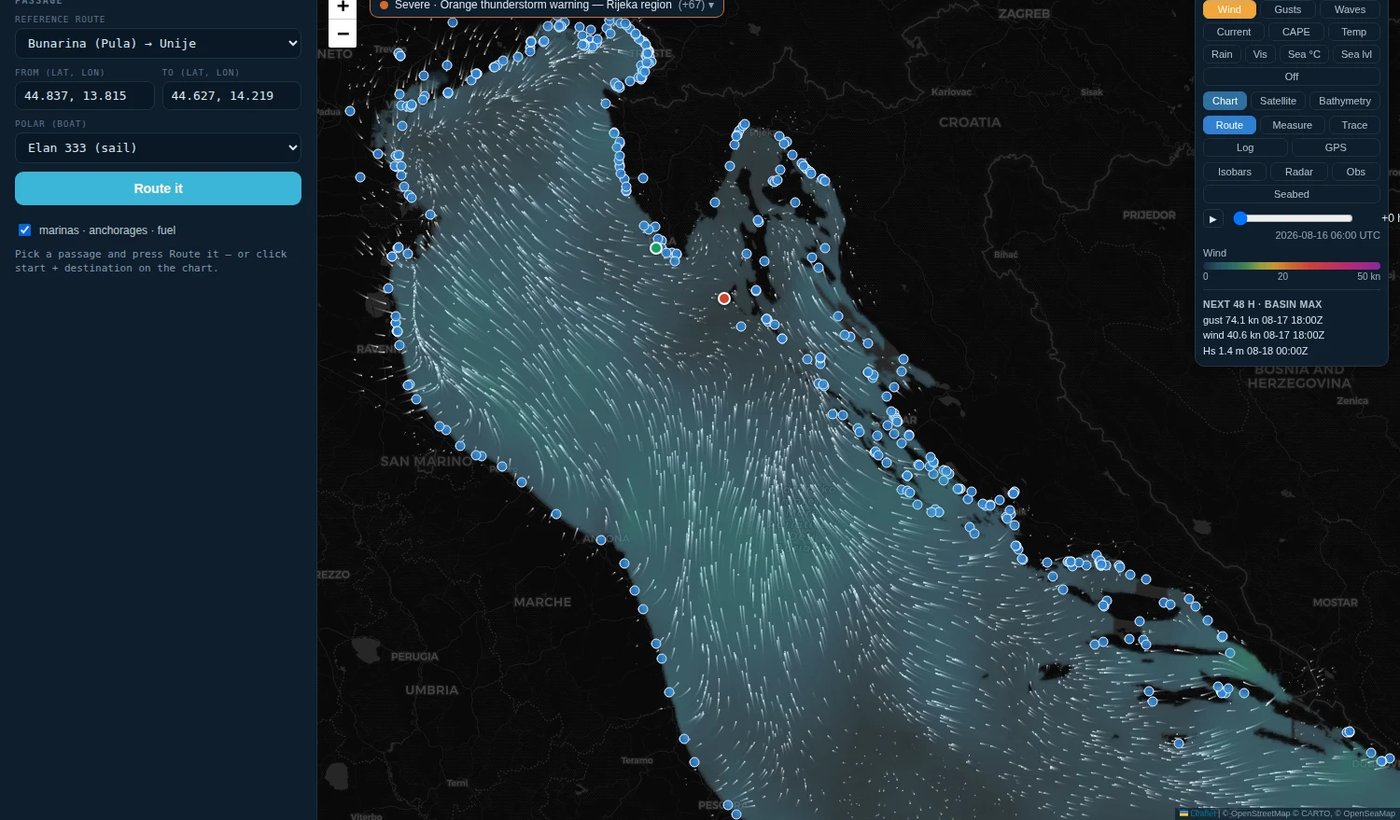1400x820 pixels.
Task: Turn overlay Off
Action: point(1291,76)
